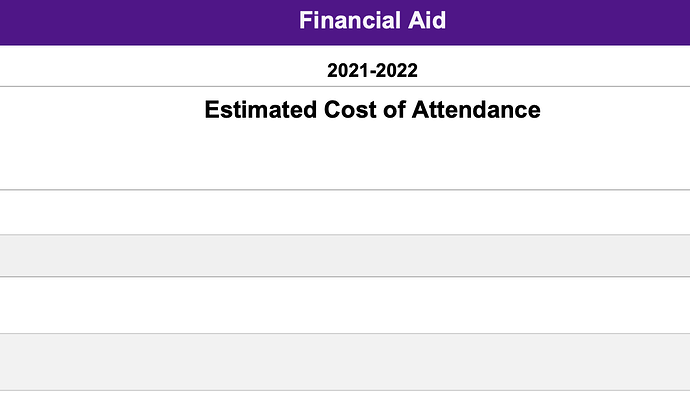
Task: Click the upper gray shaded table row
Action: (345, 256)
